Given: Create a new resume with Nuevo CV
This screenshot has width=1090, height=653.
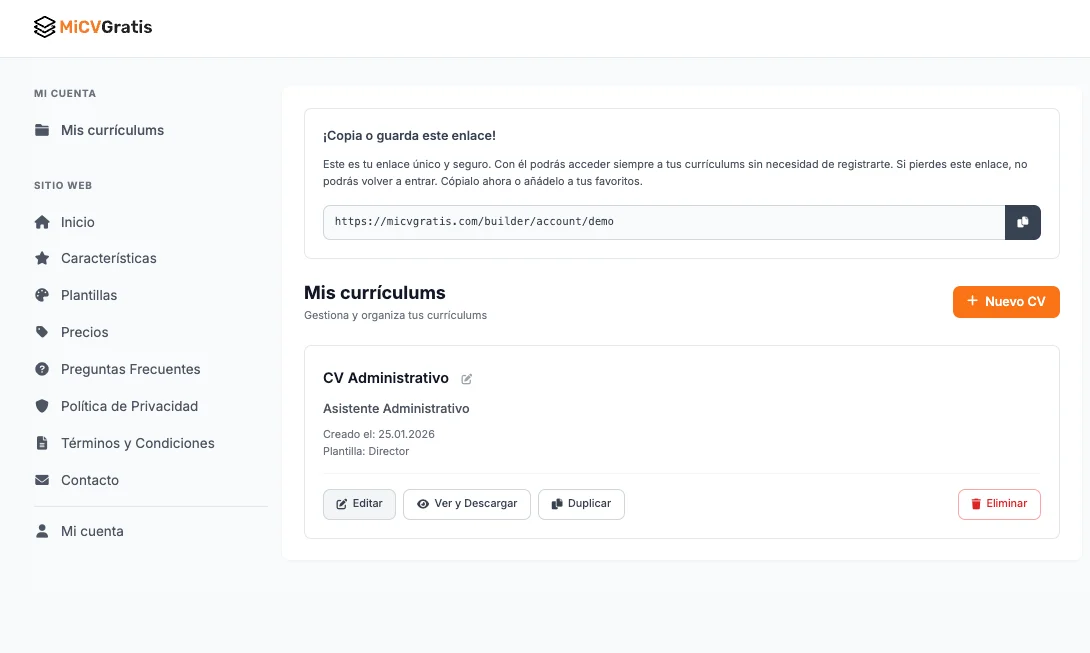Looking at the screenshot, I should pos(1006,301).
